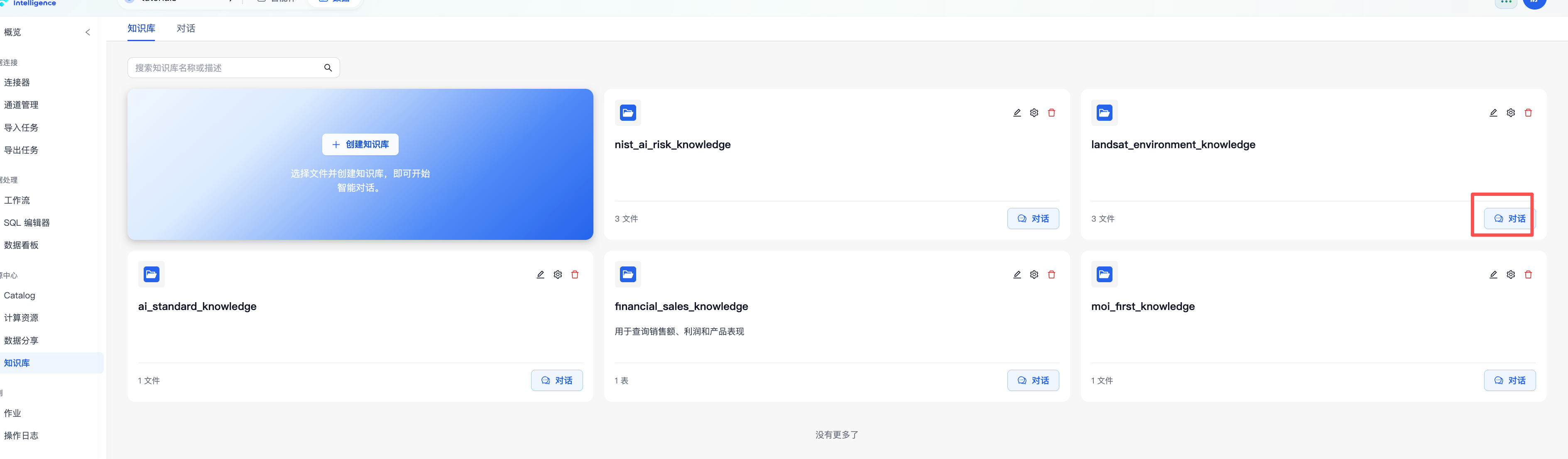Viewport: 1568px width, 459px height.
Task: Edit moi_first_knowledge with the pencil icon
Action: [x=1493, y=275]
